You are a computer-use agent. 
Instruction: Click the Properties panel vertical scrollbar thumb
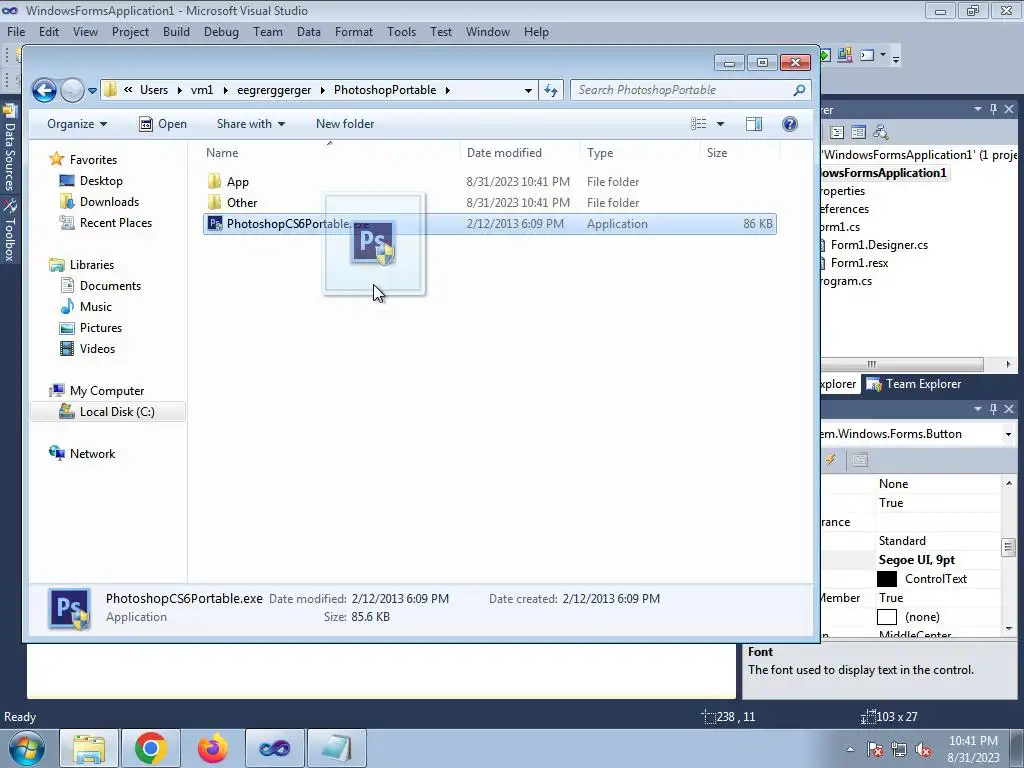[1008, 547]
